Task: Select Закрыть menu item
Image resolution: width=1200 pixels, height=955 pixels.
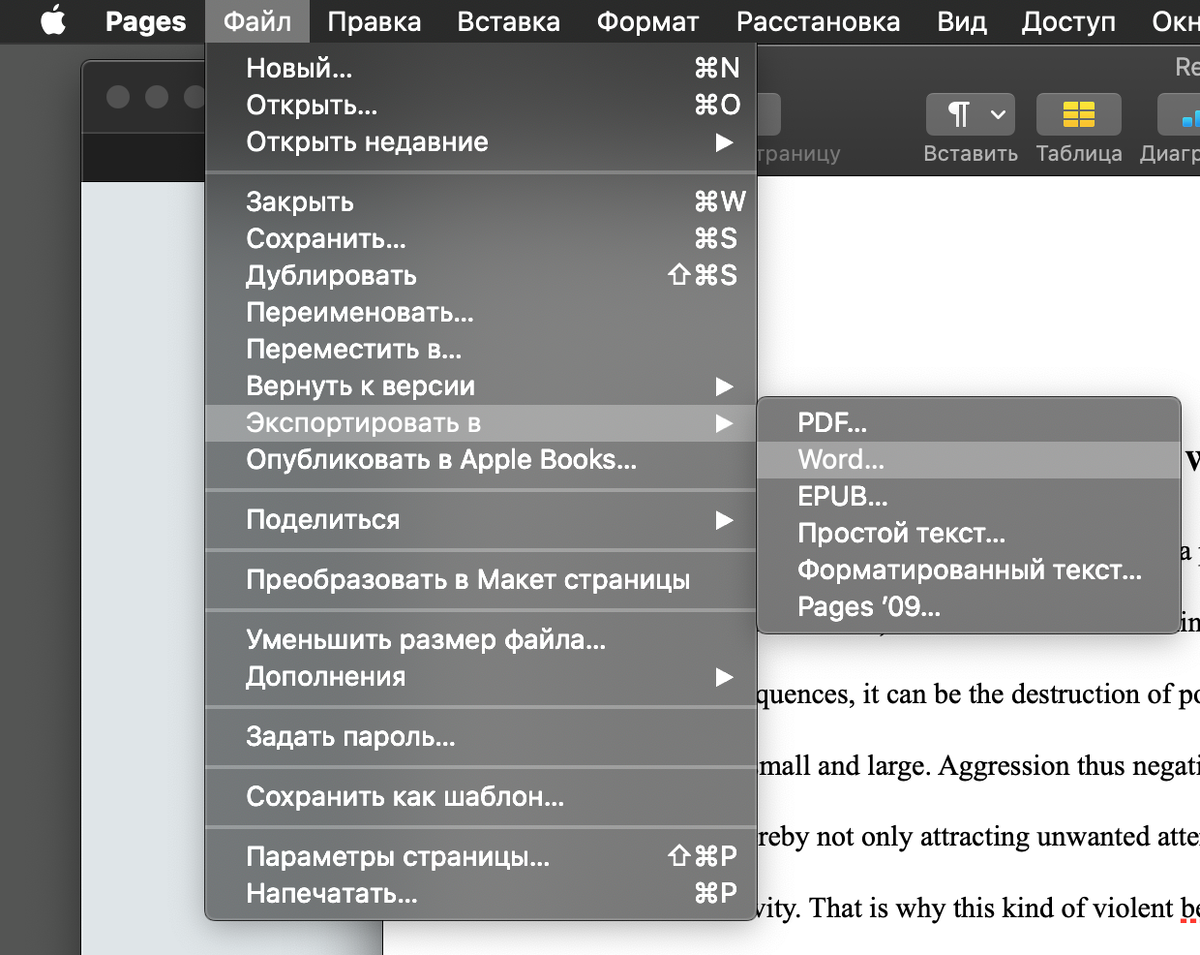Action: 480,202
